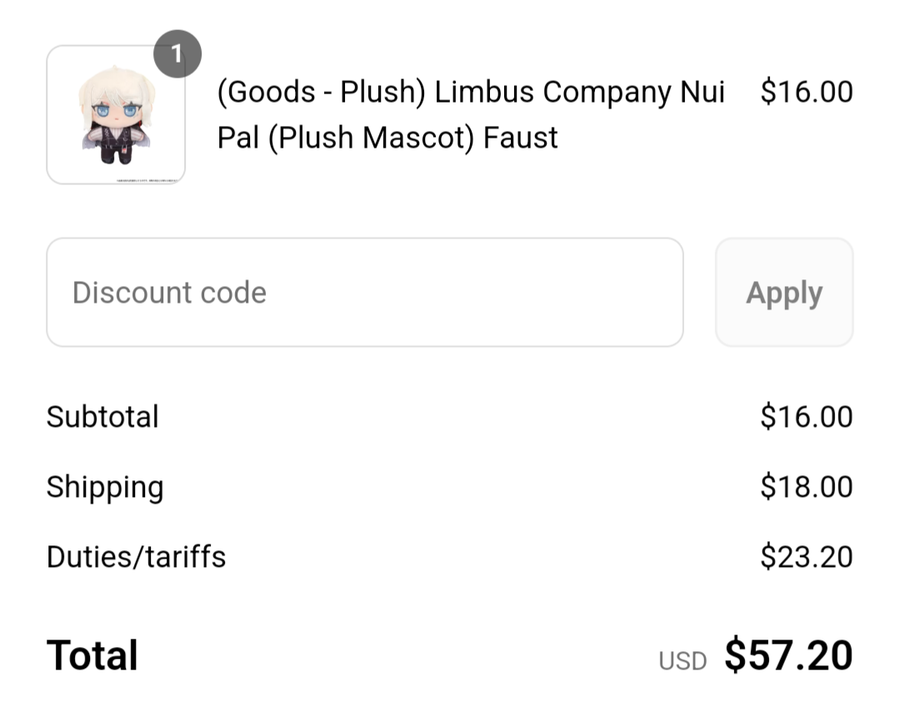
Task: Click the Apply discount button
Action: coord(784,292)
